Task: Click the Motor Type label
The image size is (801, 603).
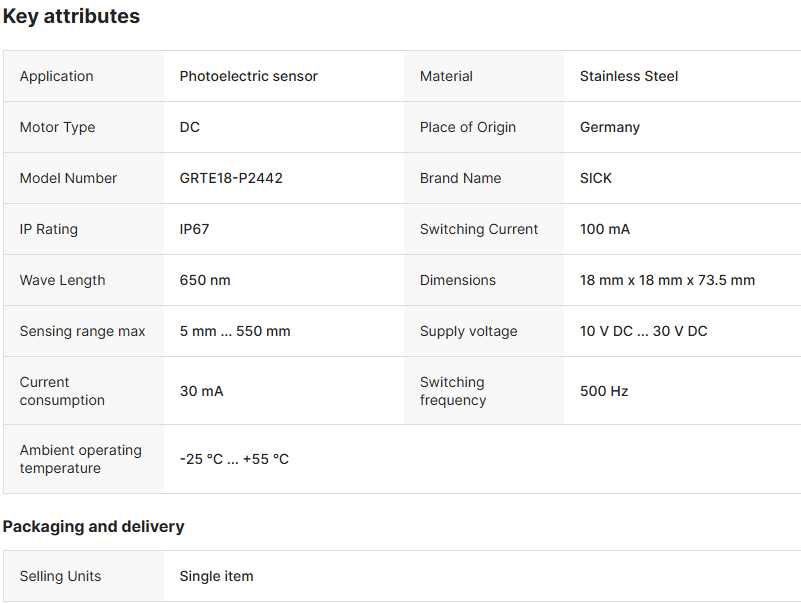Action: pyautogui.click(x=57, y=127)
